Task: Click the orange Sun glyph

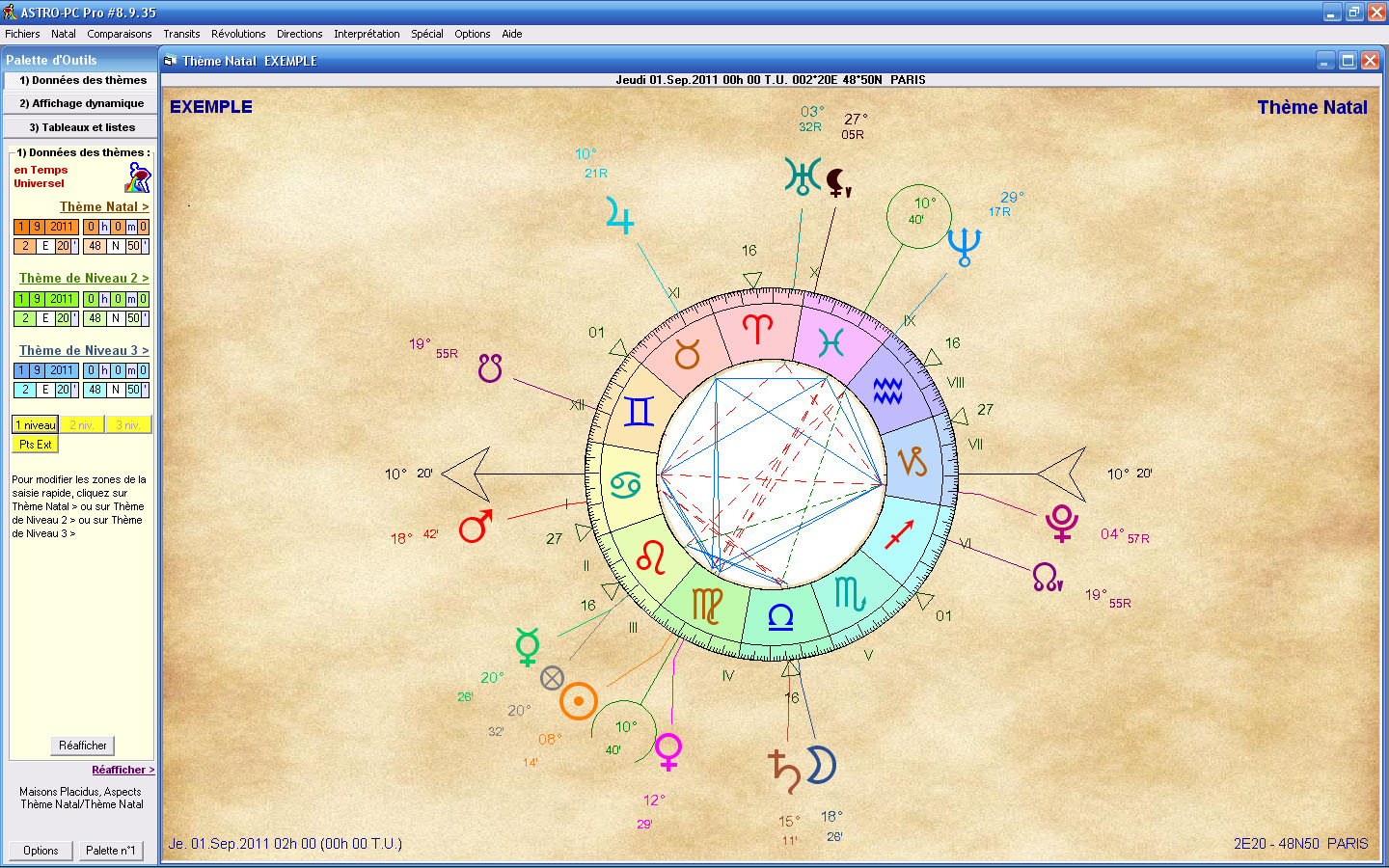Action: tap(579, 701)
